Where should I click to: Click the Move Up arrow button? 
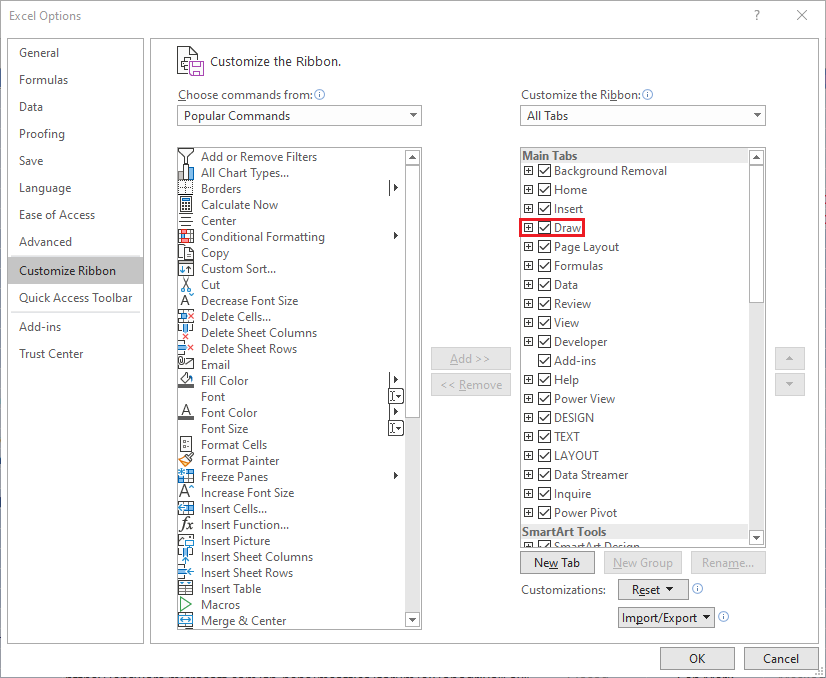pyautogui.click(x=790, y=359)
